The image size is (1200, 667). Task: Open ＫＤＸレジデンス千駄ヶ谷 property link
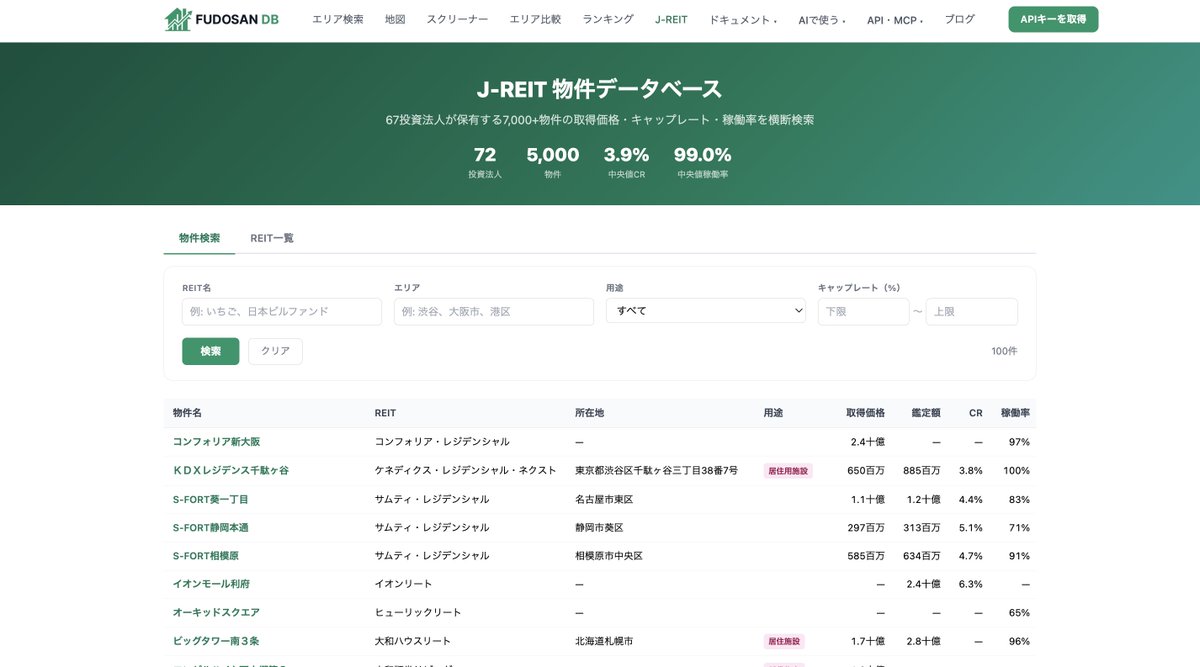point(230,470)
